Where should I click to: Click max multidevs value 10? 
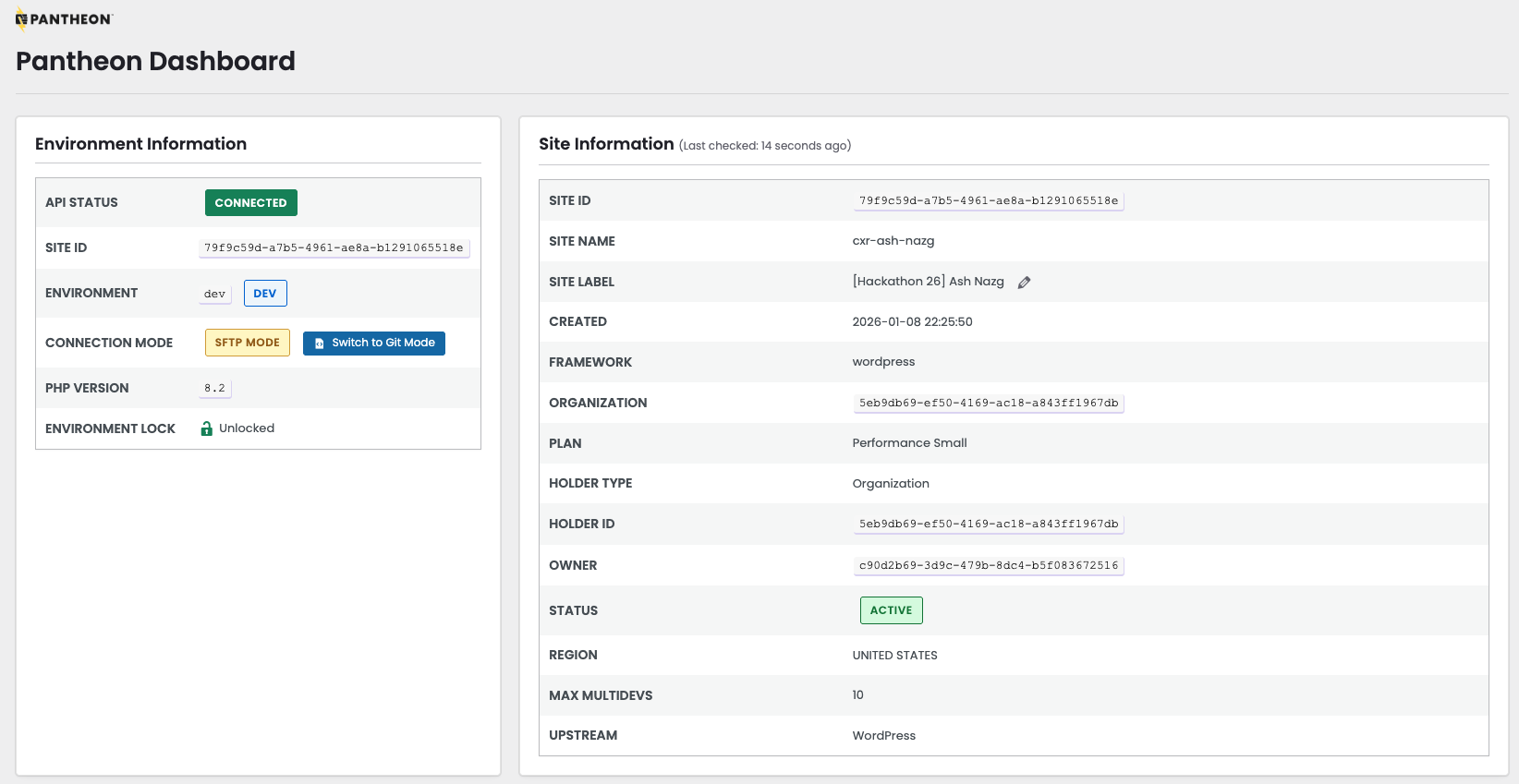[x=858, y=695]
